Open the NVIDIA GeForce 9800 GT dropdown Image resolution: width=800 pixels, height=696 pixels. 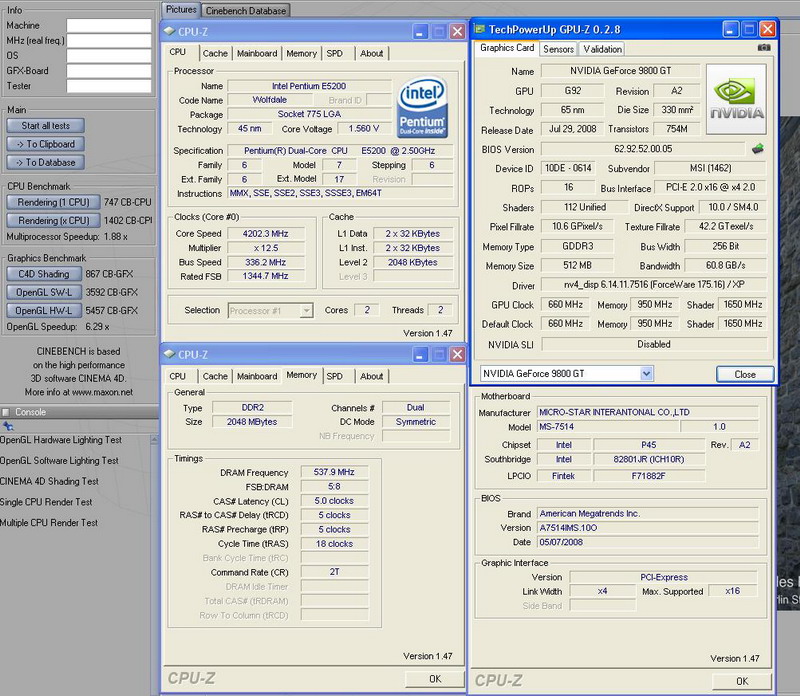coord(646,374)
